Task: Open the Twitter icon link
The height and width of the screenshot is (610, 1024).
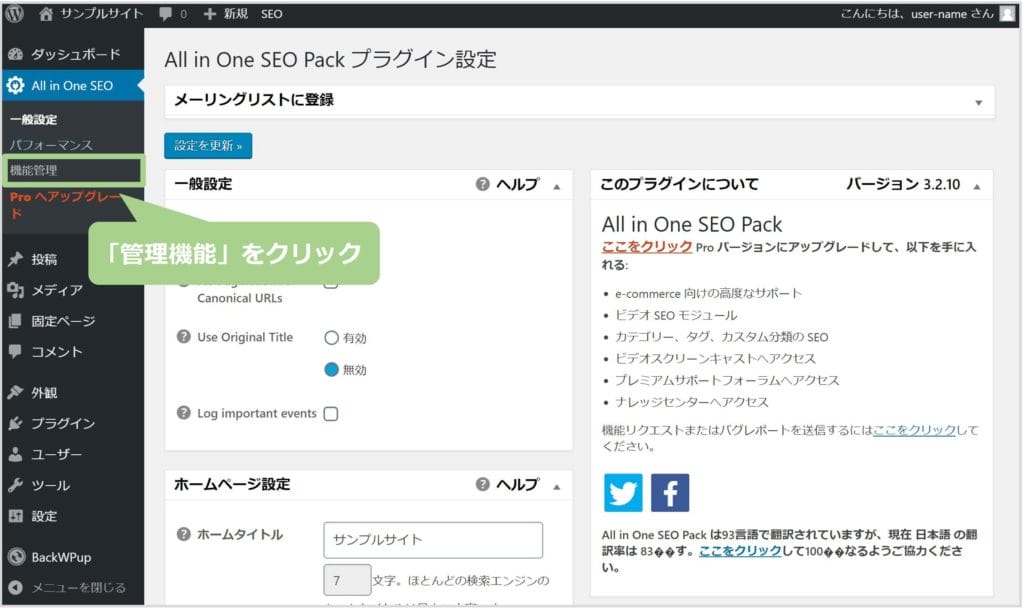Action: tap(623, 493)
